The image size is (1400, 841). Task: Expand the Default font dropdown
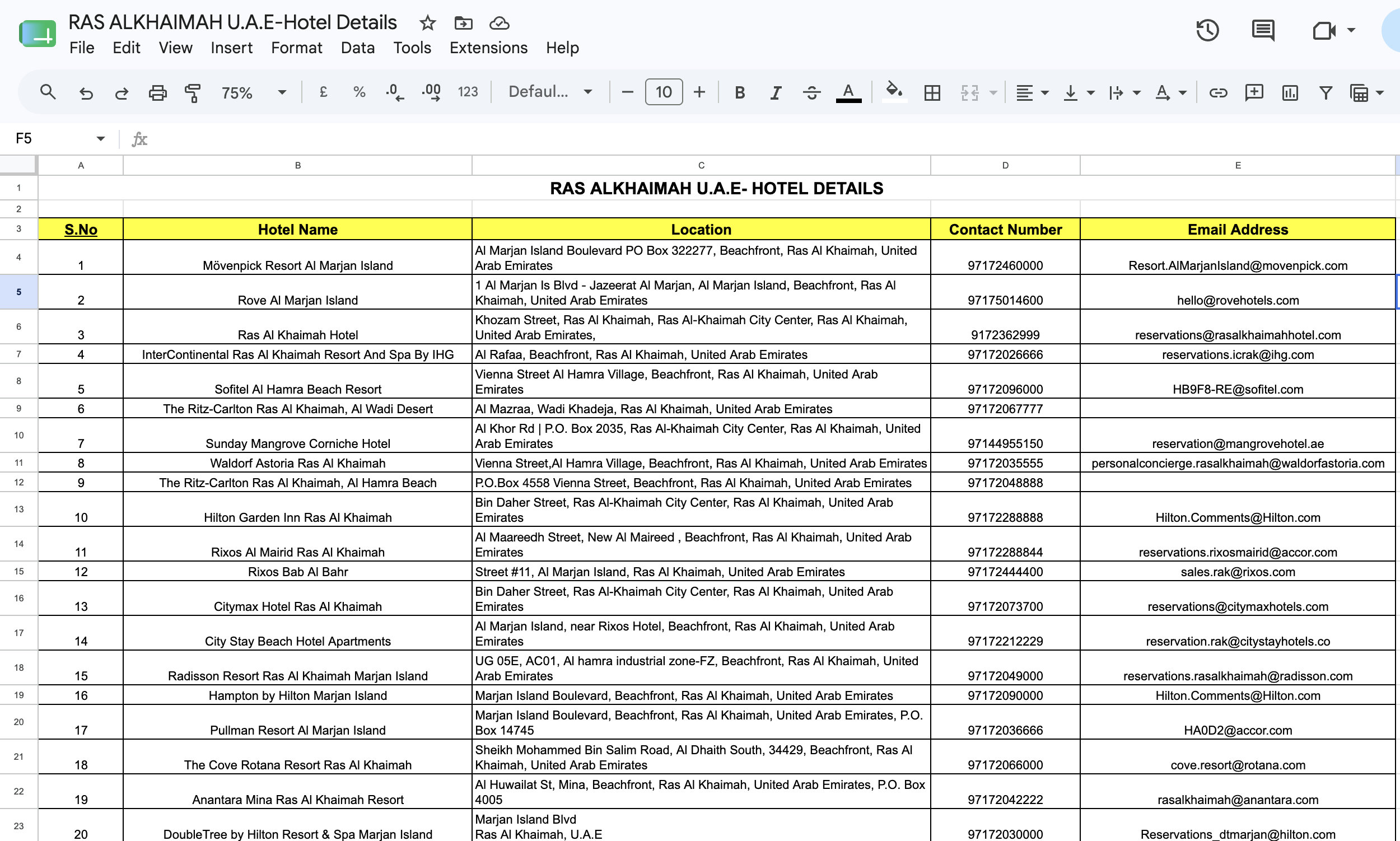click(550, 92)
